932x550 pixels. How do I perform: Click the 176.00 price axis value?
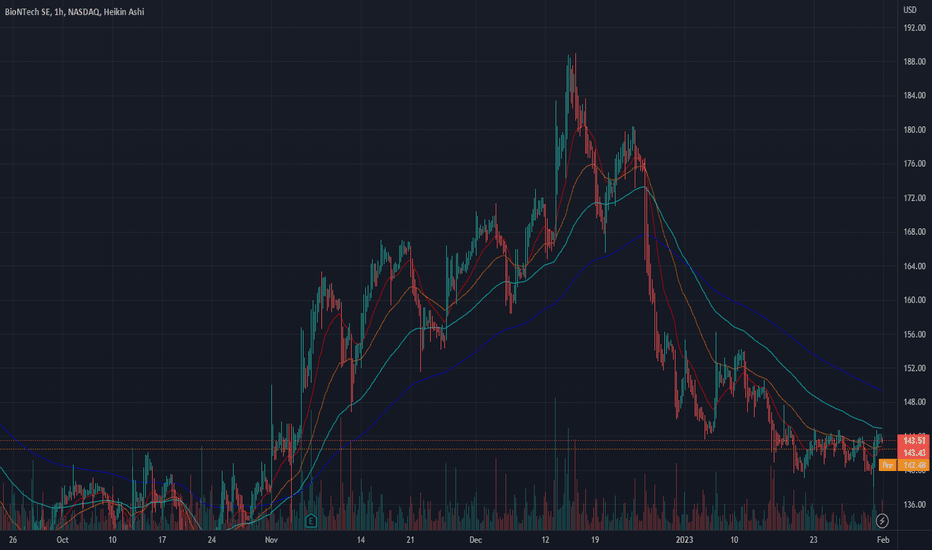click(x=914, y=164)
